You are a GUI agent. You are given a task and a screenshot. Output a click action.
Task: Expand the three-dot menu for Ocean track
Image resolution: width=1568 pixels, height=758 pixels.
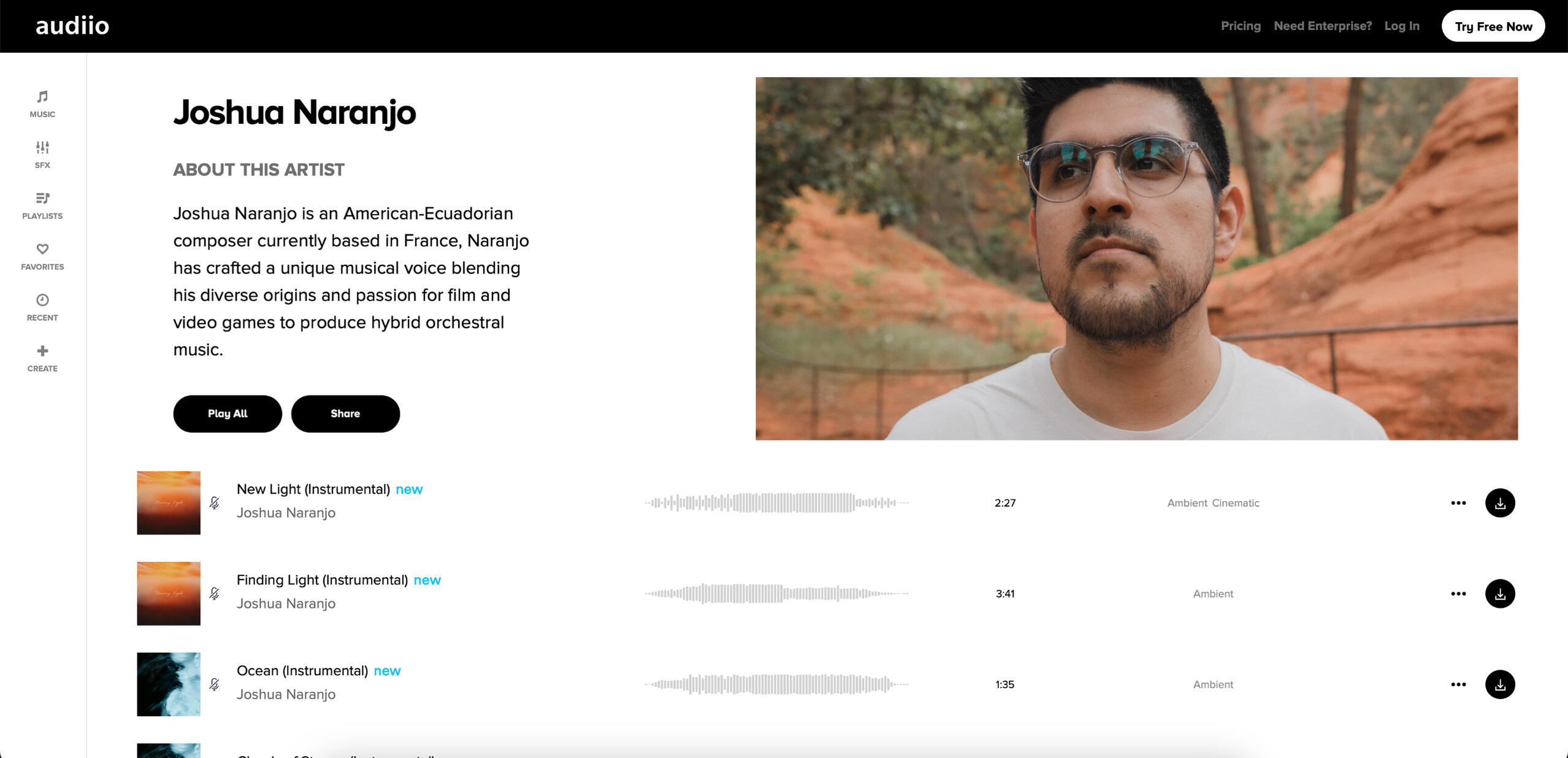[x=1458, y=684]
